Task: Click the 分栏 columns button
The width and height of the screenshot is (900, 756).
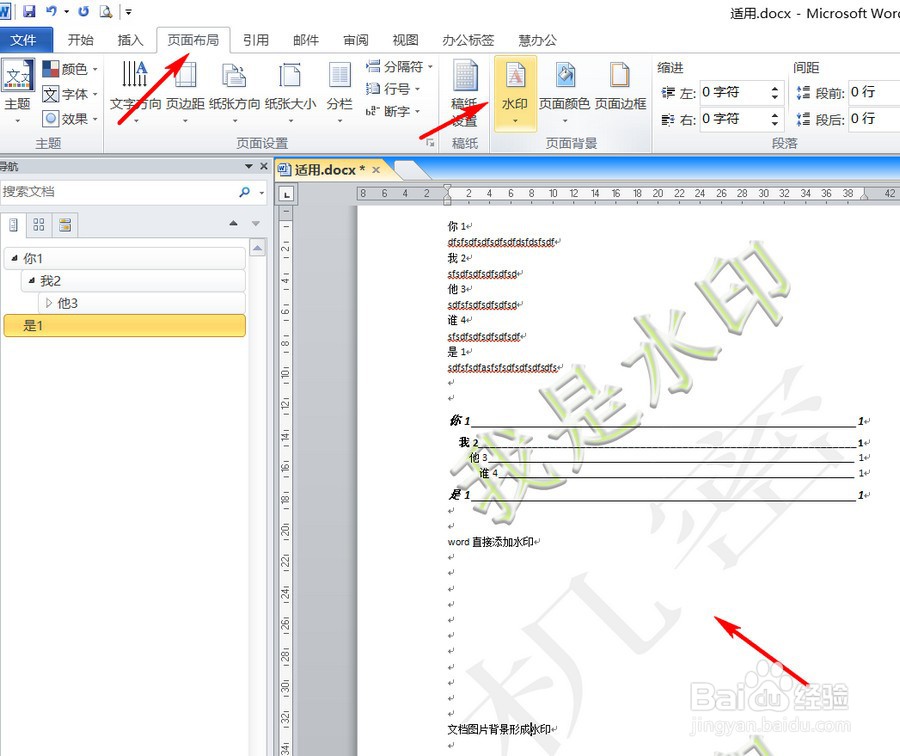Action: pos(339,91)
